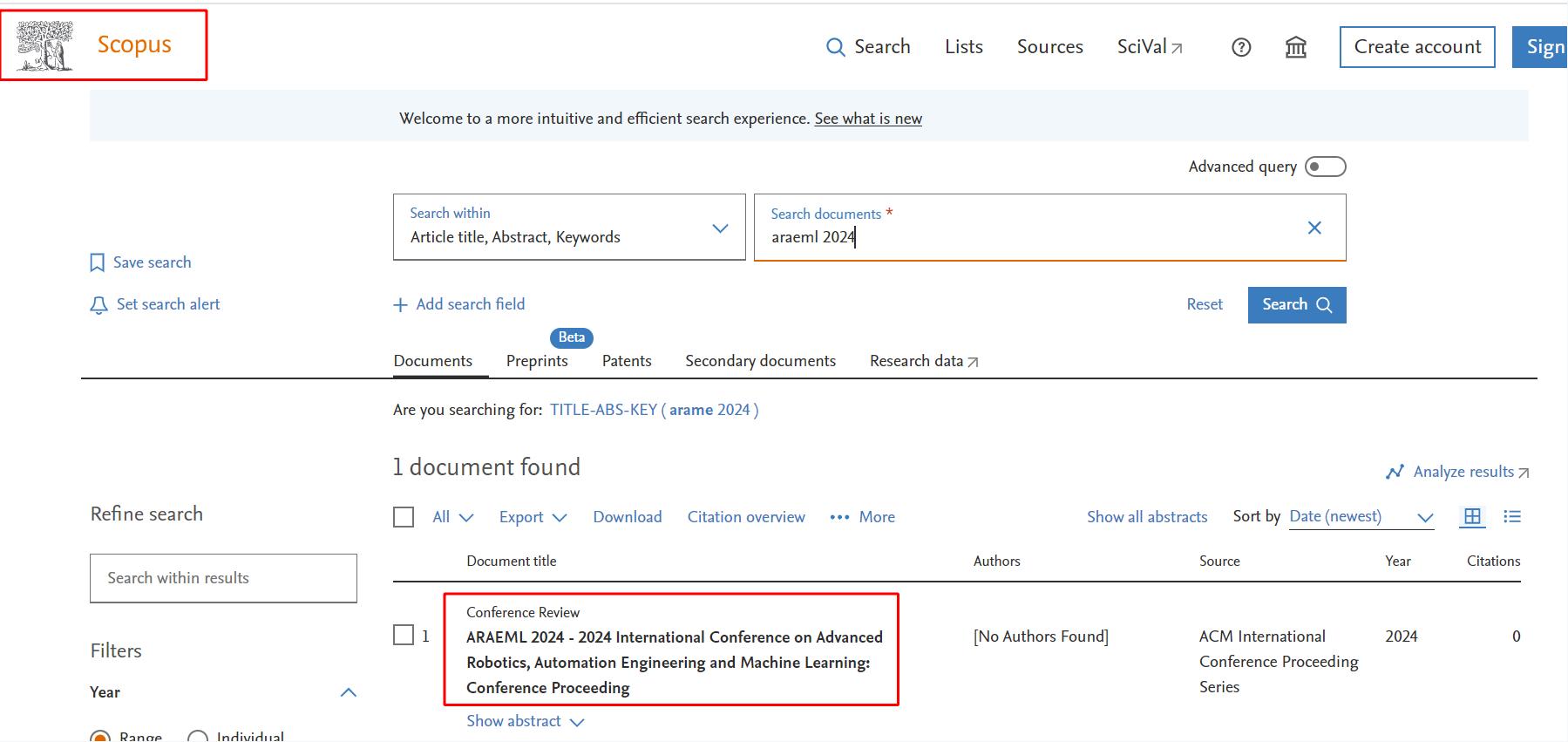The height and width of the screenshot is (742, 1568).
Task: Click the blue Search button
Action: click(1297, 304)
